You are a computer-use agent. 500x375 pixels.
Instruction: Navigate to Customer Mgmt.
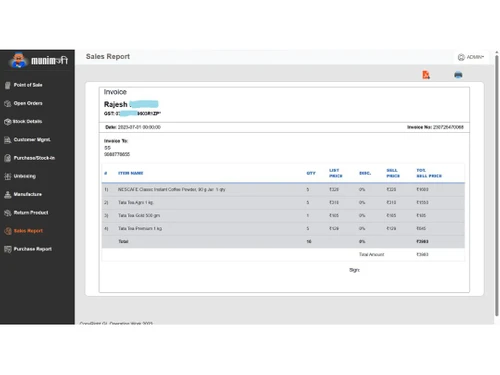[x=32, y=140]
